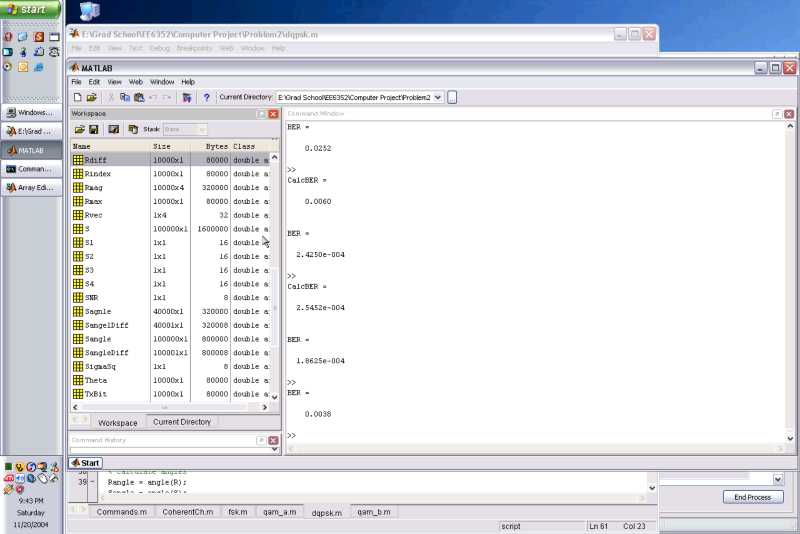
Task: Click Workspace horizontal scroll right arrow
Action: pyautogui.click(x=264, y=407)
